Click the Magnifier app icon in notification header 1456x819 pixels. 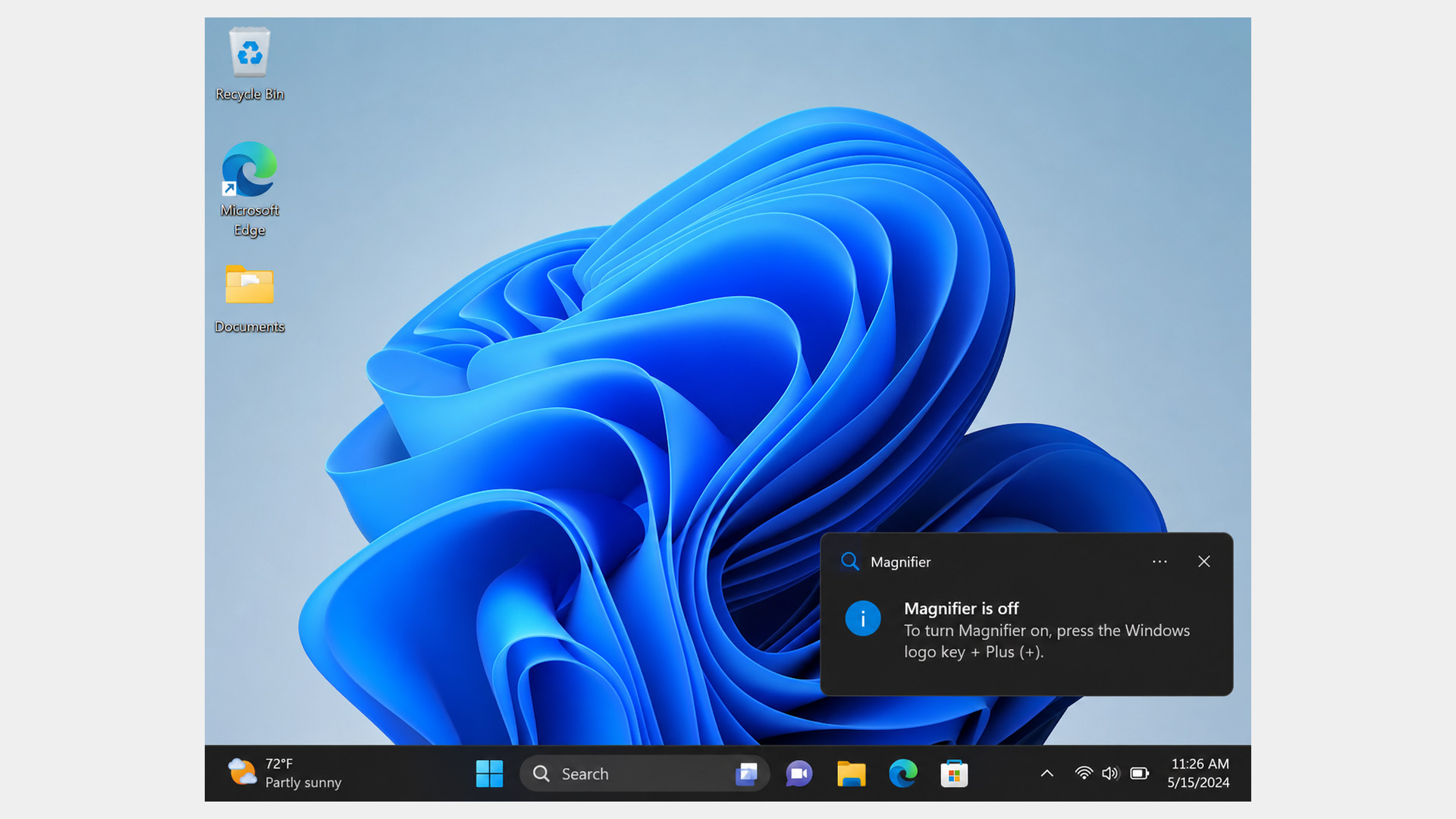(x=850, y=562)
